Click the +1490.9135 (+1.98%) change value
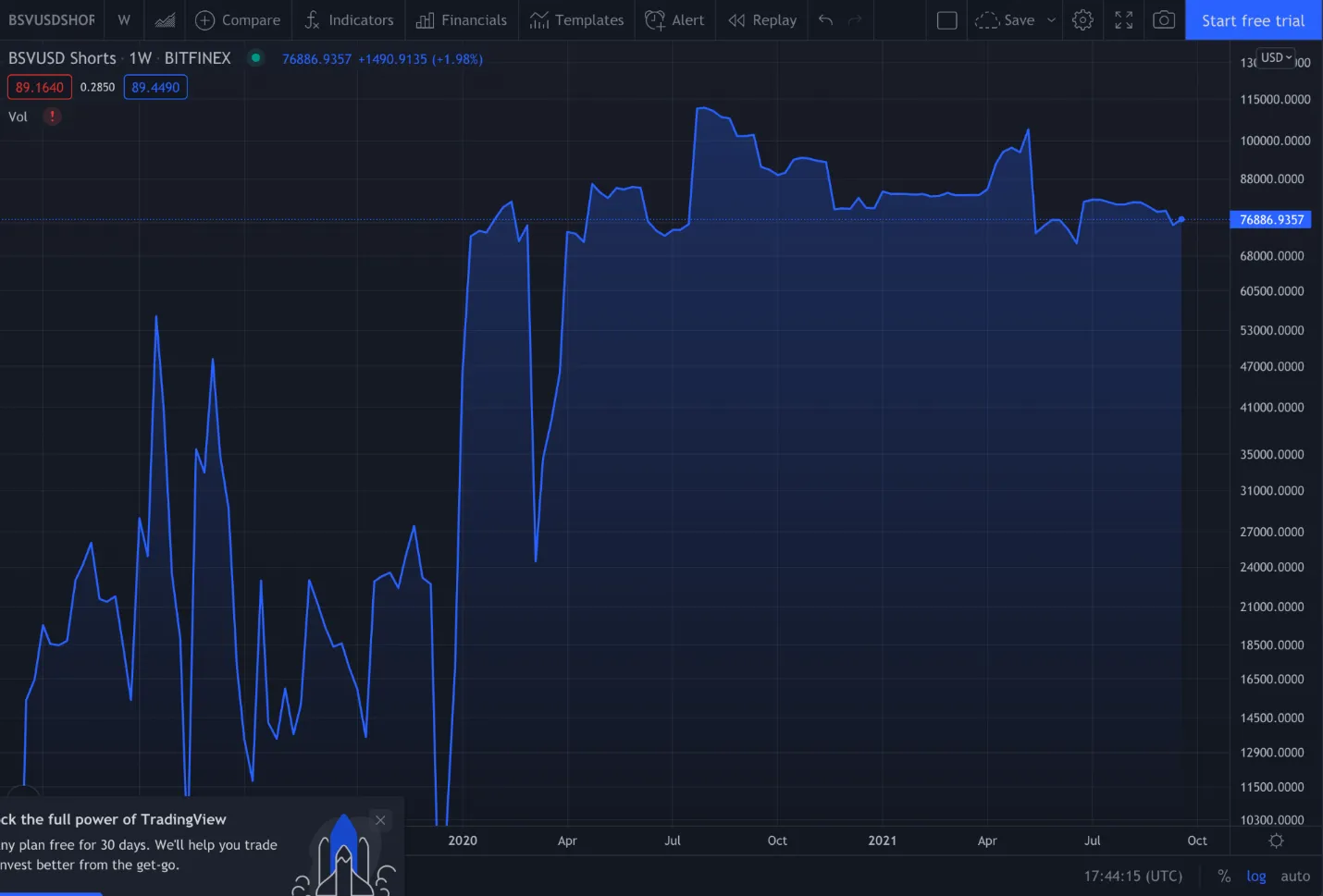The height and width of the screenshot is (896, 1323). click(x=420, y=58)
